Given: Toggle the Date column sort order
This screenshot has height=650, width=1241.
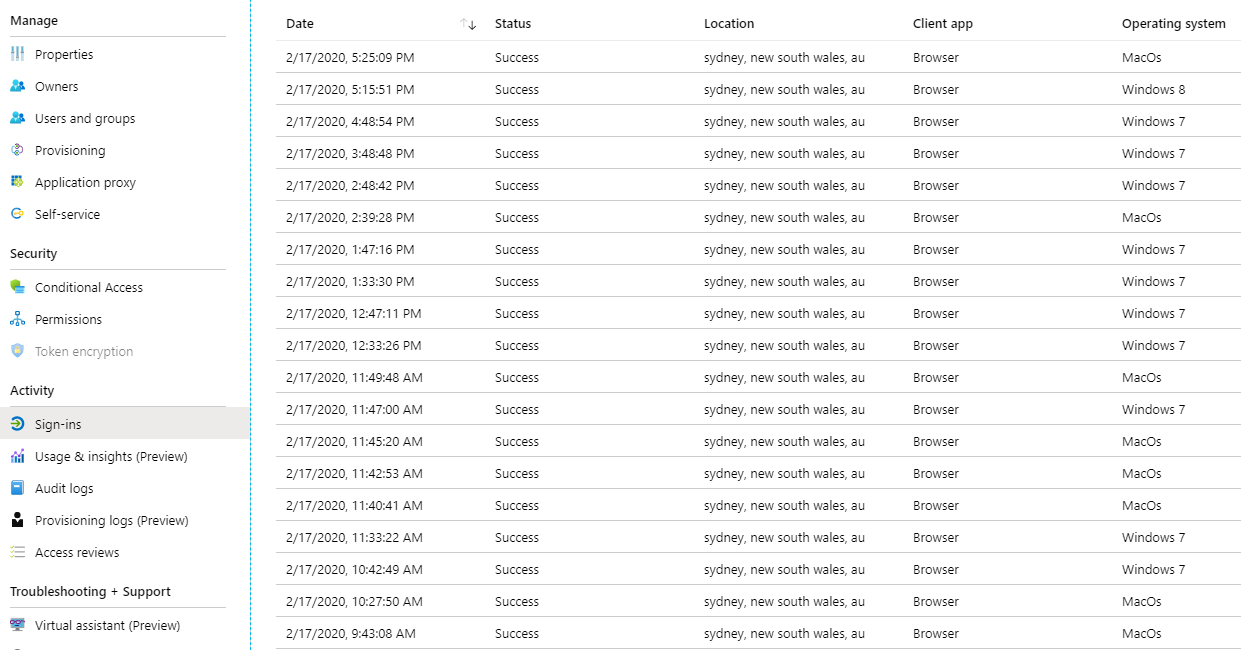Looking at the screenshot, I should [466, 23].
